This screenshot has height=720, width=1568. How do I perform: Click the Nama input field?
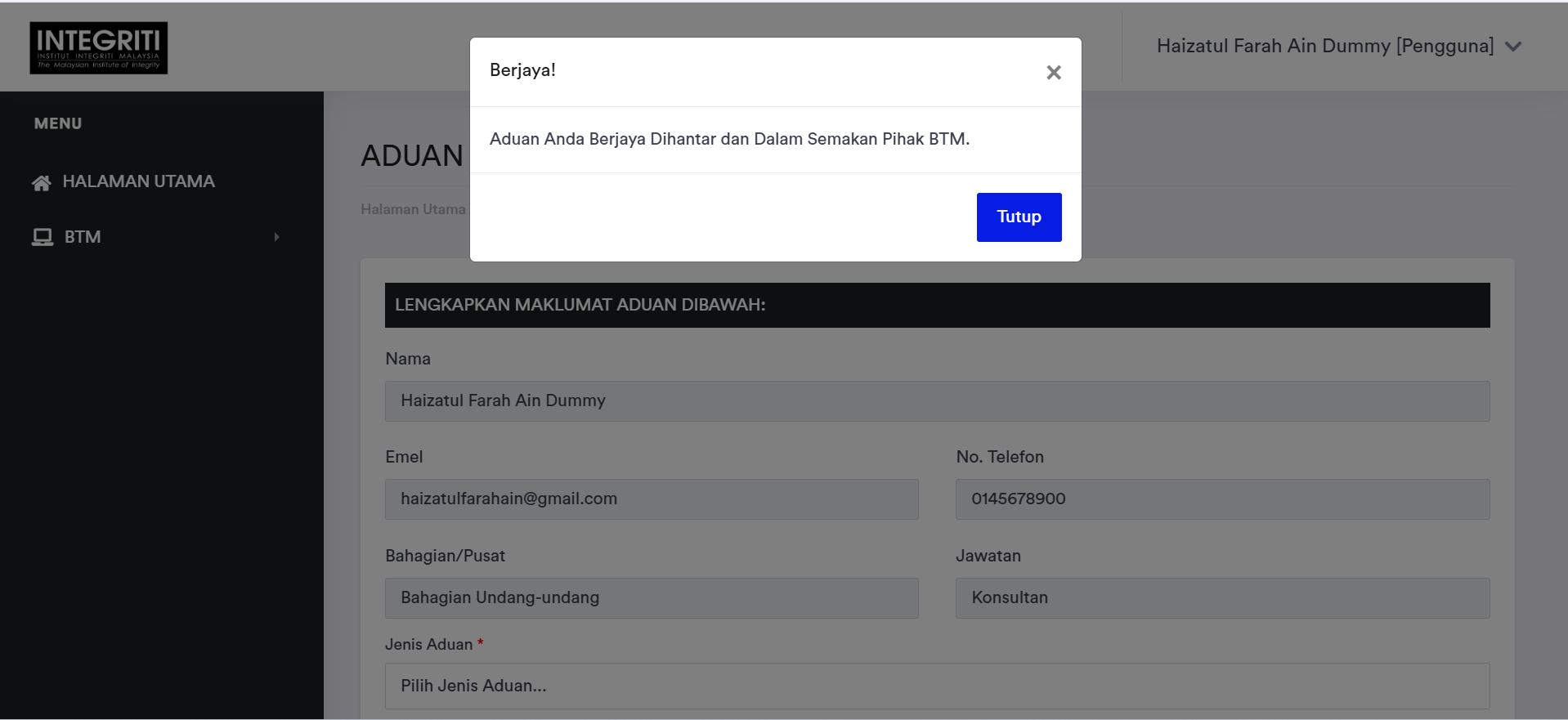click(x=937, y=401)
